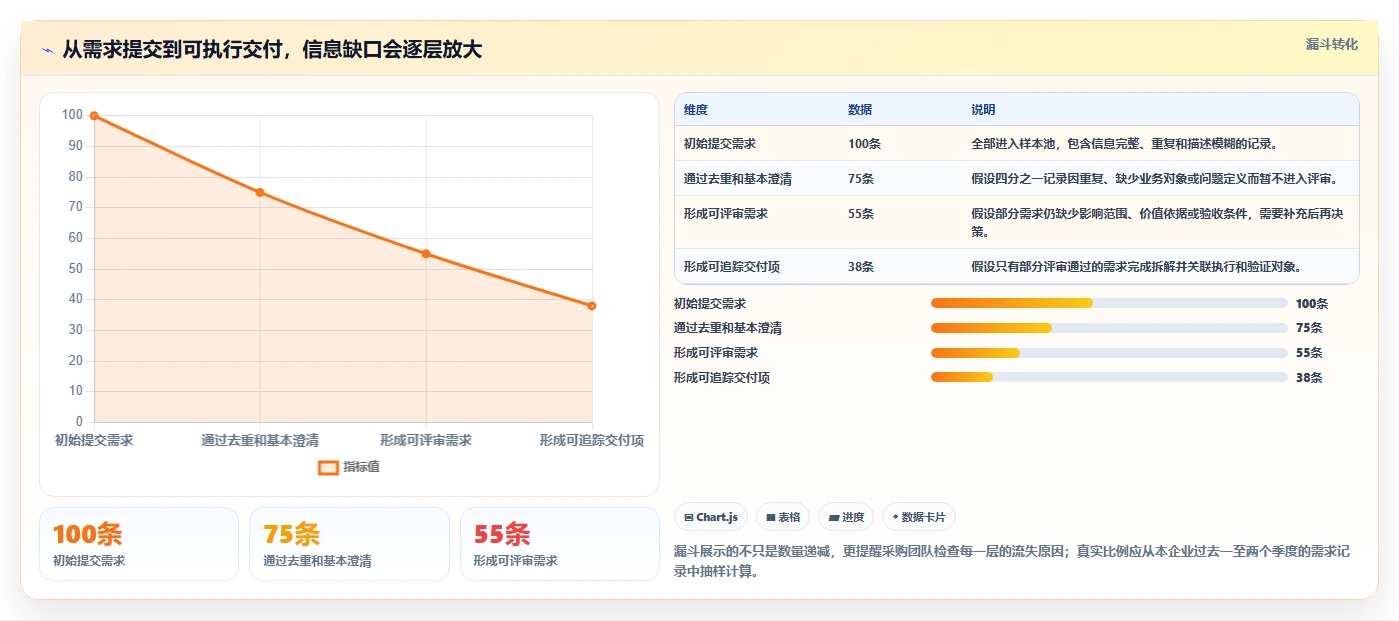Click the 维度 column header

[x=696, y=110]
